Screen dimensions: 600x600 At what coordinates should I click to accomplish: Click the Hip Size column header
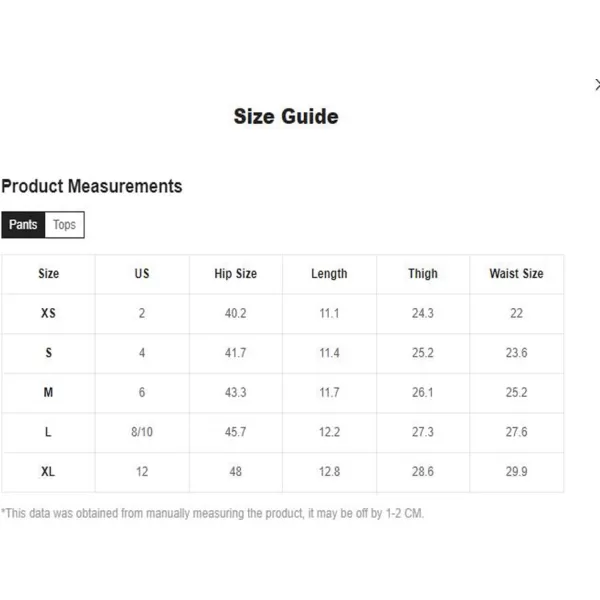click(235, 273)
